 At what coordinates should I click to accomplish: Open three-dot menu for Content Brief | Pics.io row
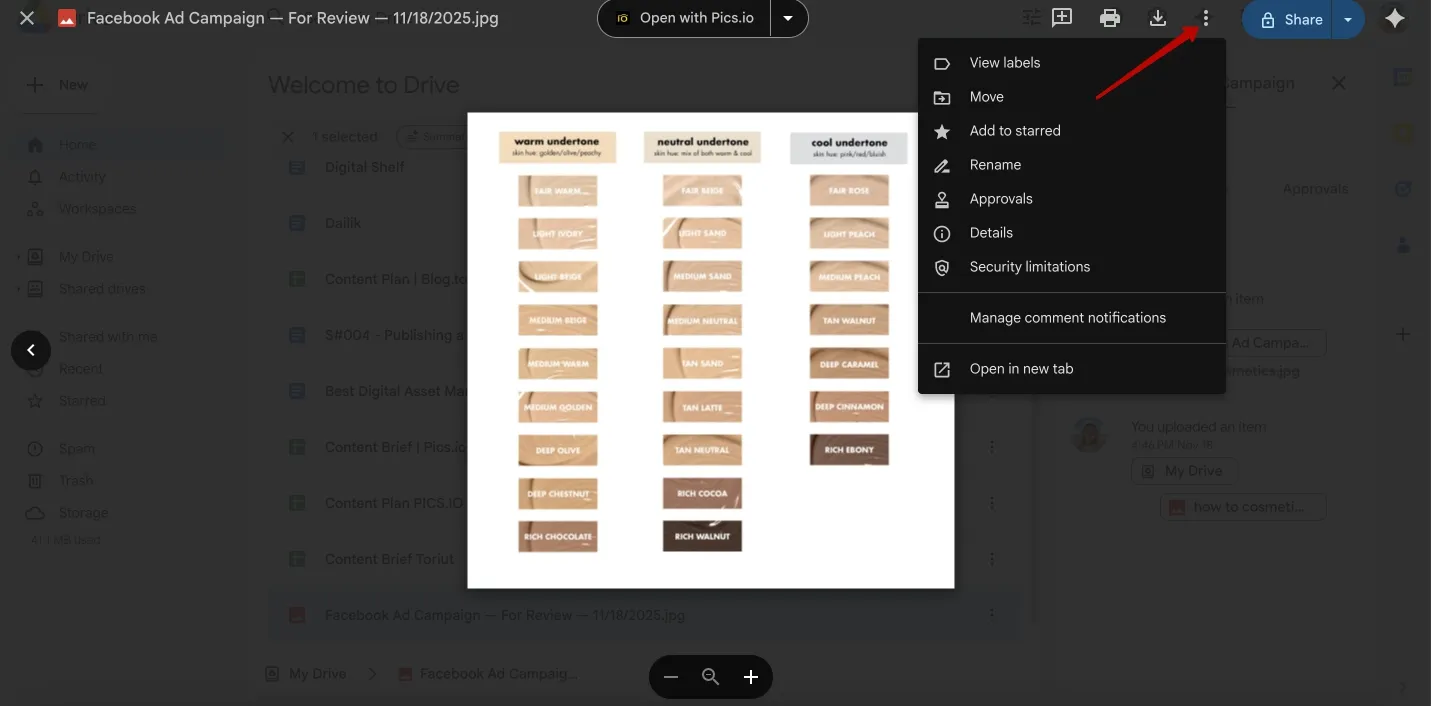coord(992,447)
